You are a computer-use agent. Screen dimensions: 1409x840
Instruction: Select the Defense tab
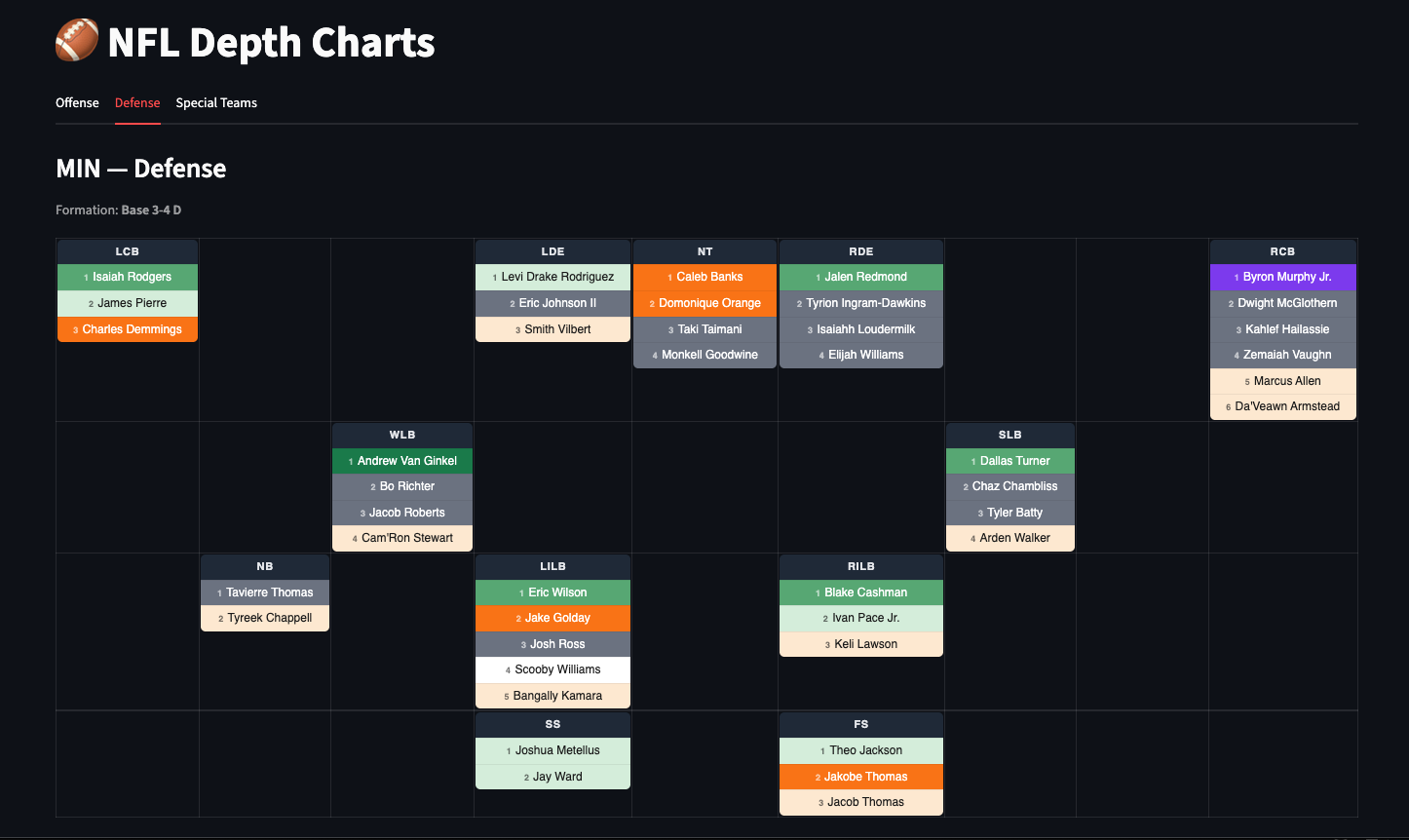point(137,102)
